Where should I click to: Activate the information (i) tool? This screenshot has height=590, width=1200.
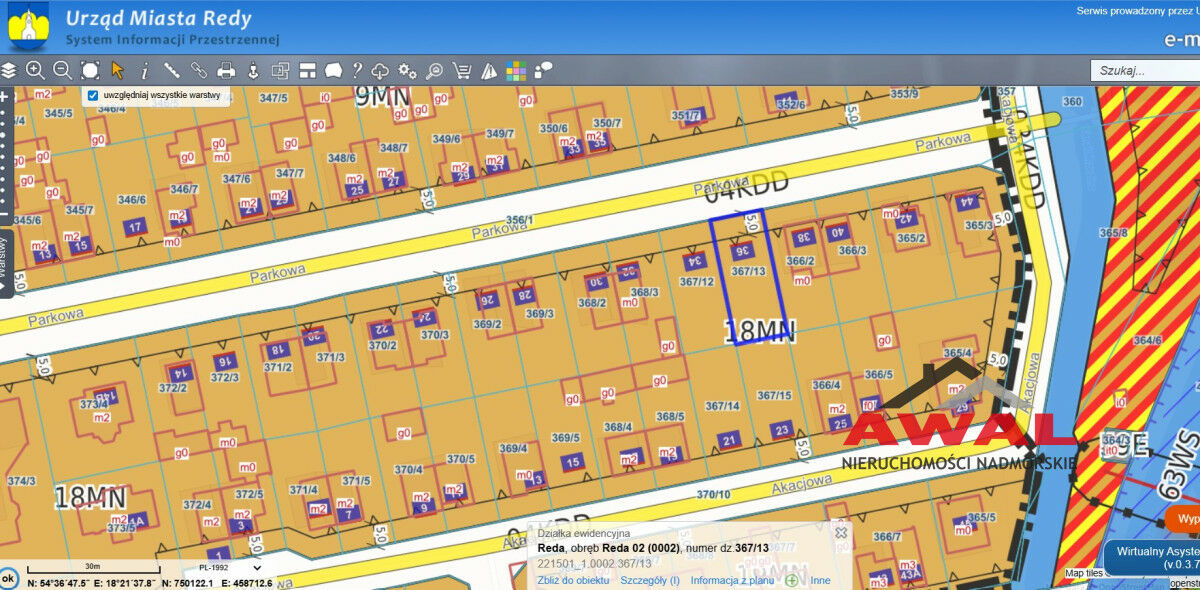[x=145, y=71]
